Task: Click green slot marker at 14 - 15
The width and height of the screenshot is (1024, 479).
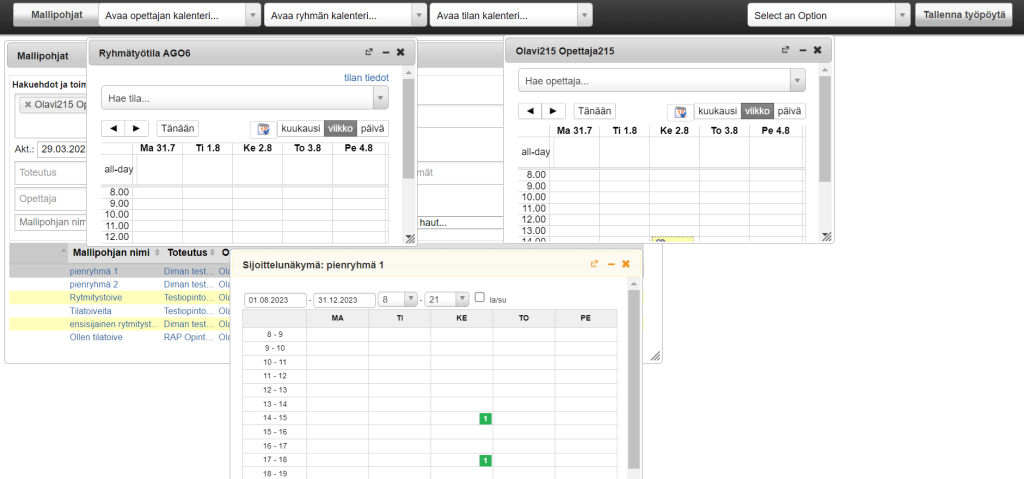Action: 484,418
